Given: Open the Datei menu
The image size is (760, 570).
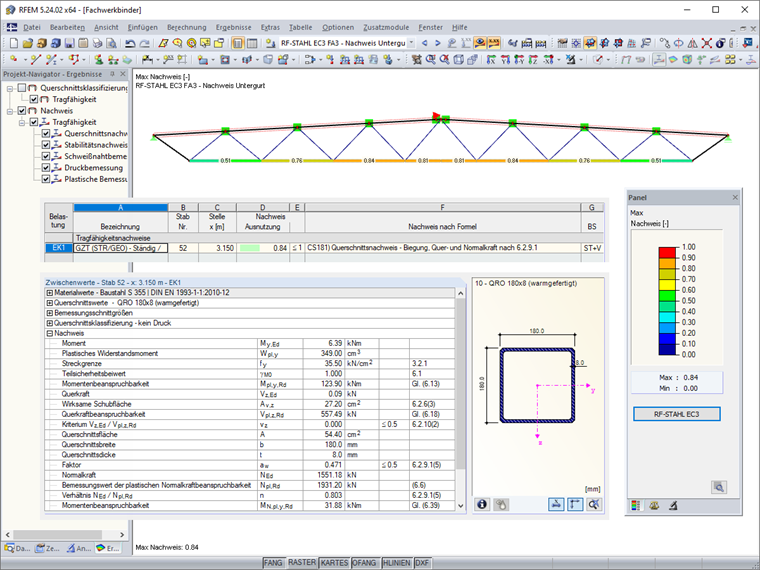Looking at the screenshot, I should [32, 28].
